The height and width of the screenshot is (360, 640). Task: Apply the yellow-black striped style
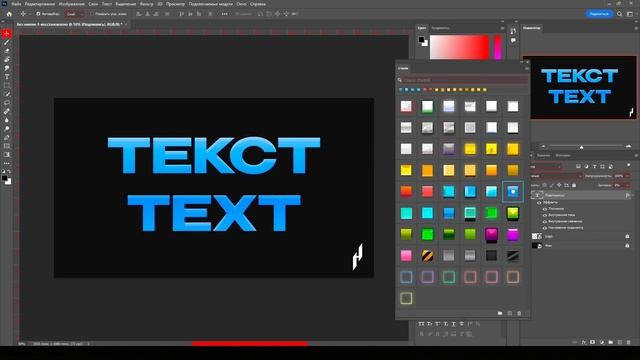pos(427,256)
